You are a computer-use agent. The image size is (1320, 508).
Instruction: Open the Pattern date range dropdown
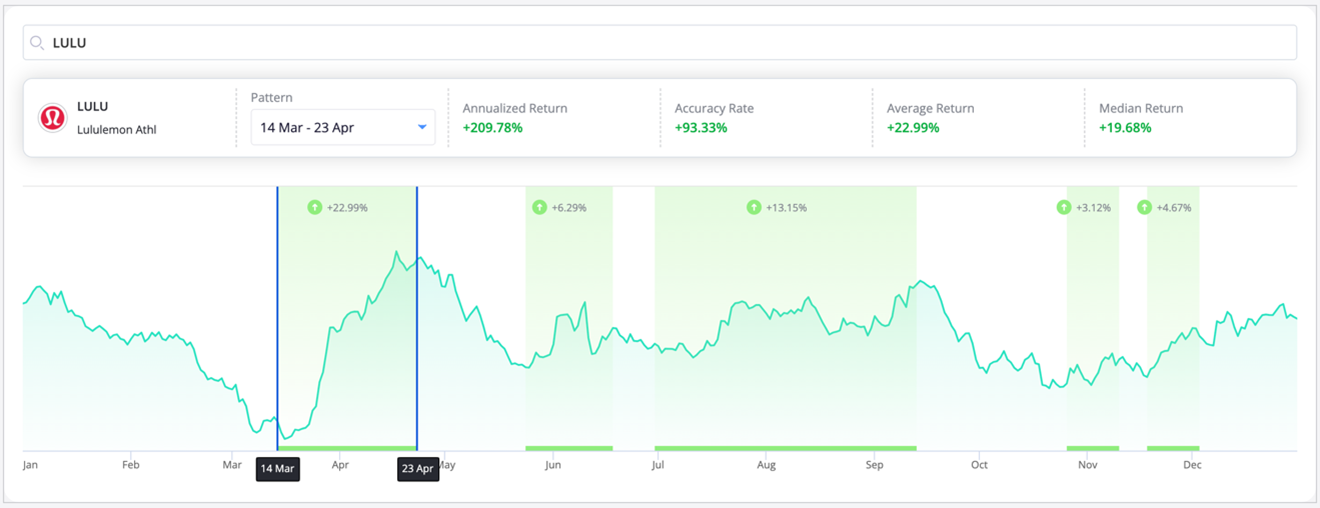coord(343,127)
